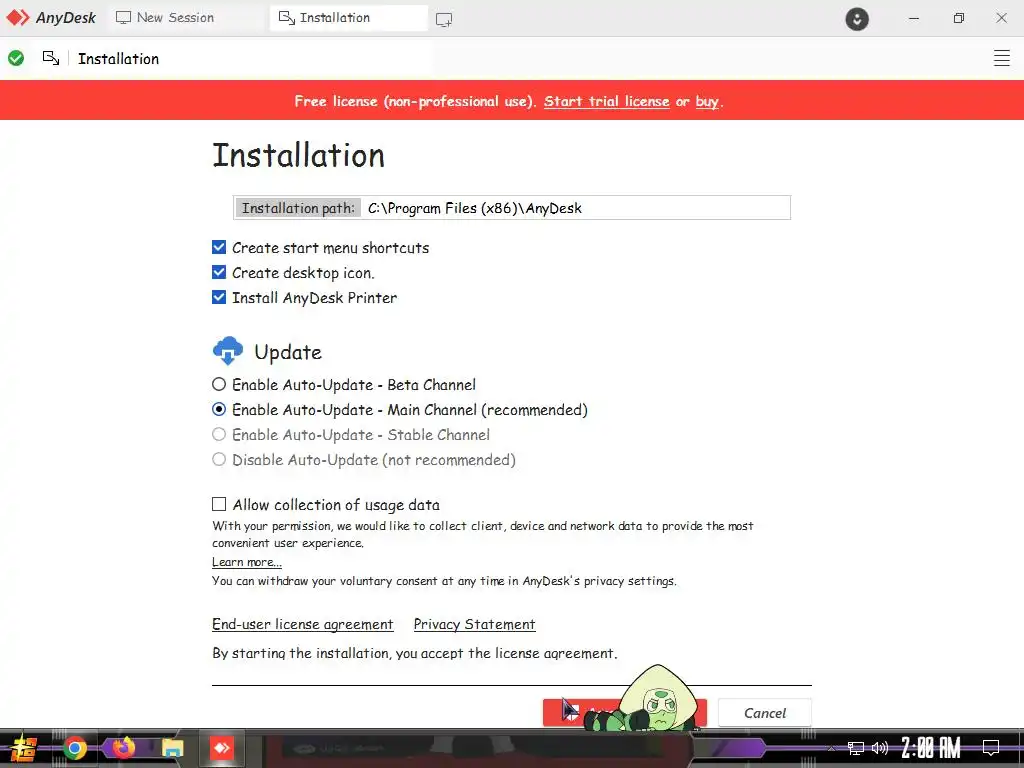Click the dark circular download arrow icon
1024x768 pixels.
(x=857, y=18)
